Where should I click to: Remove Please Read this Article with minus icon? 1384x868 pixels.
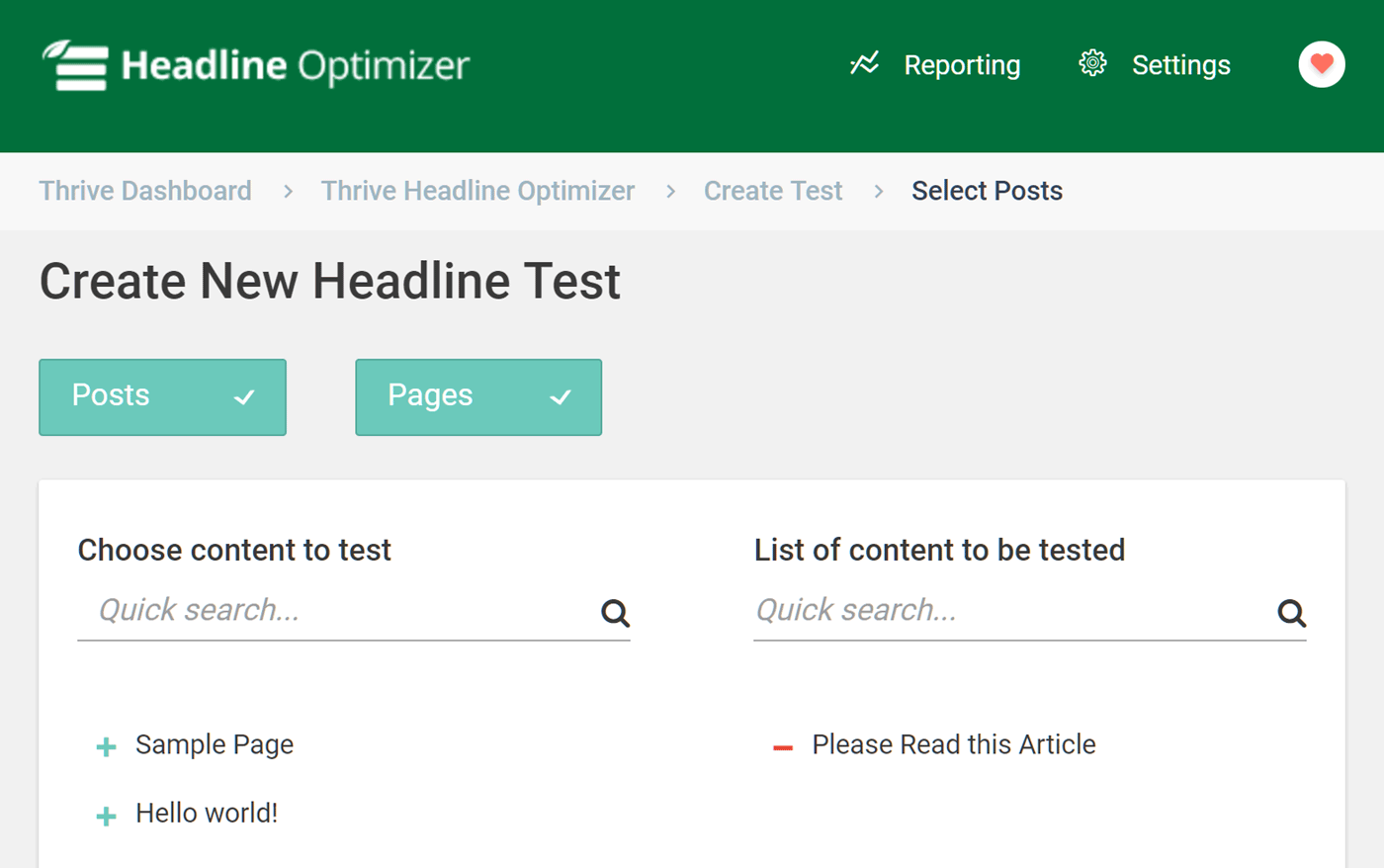783,747
